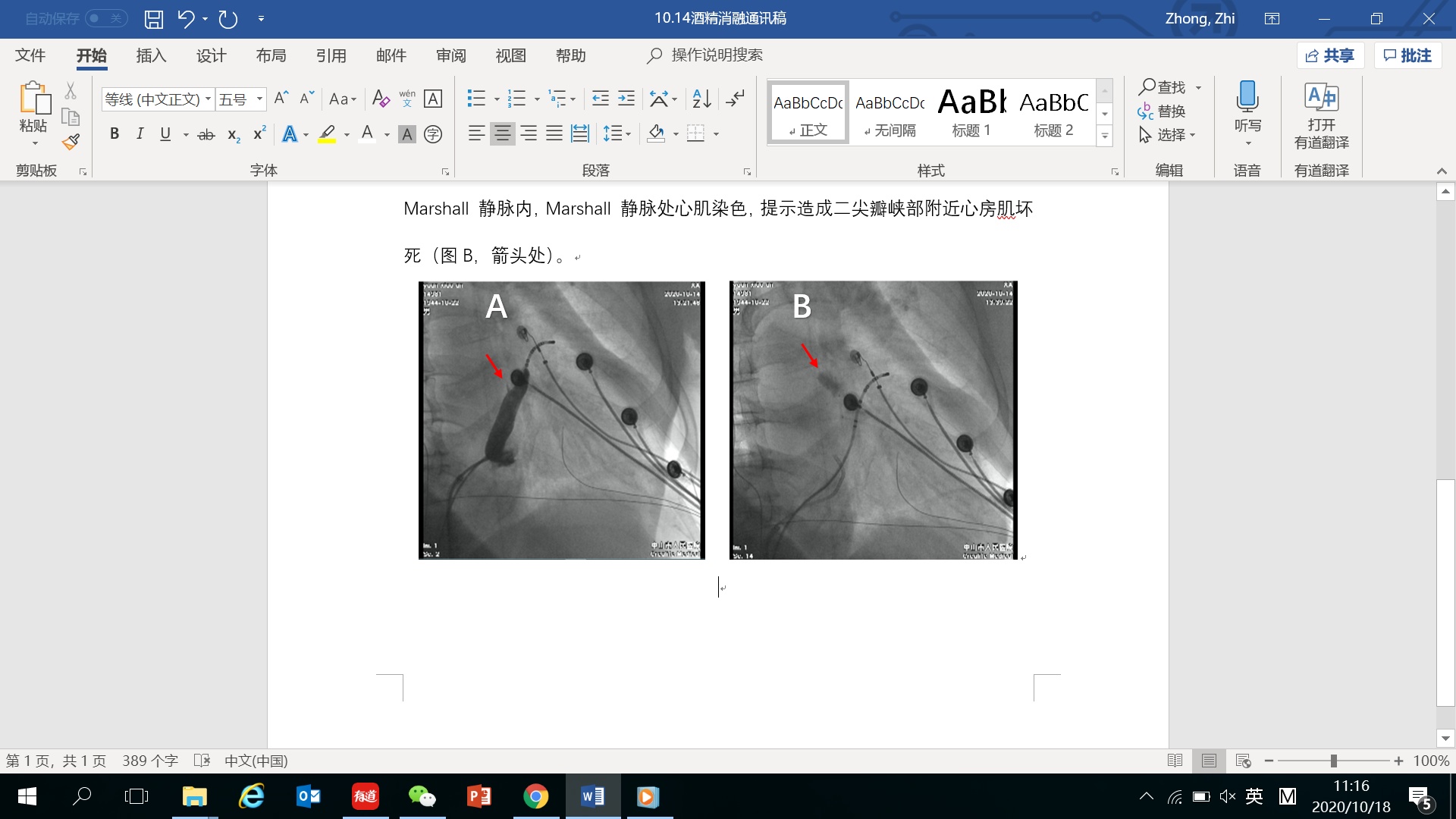Click the Sort paragraph icon
This screenshot has width=1456, height=819.
click(701, 99)
